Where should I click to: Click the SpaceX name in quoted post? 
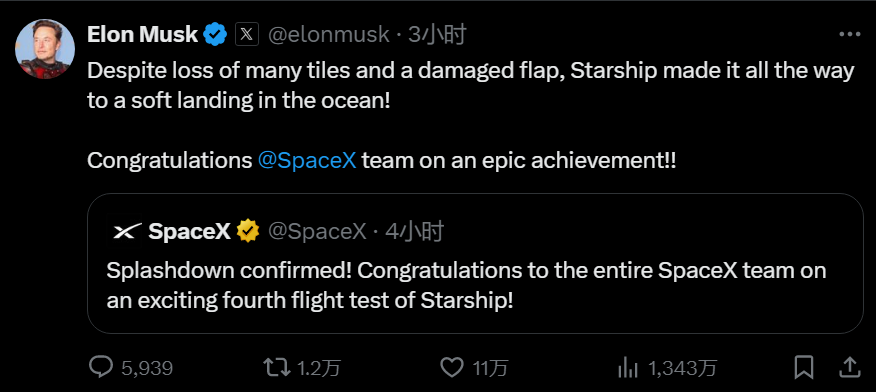coord(189,231)
